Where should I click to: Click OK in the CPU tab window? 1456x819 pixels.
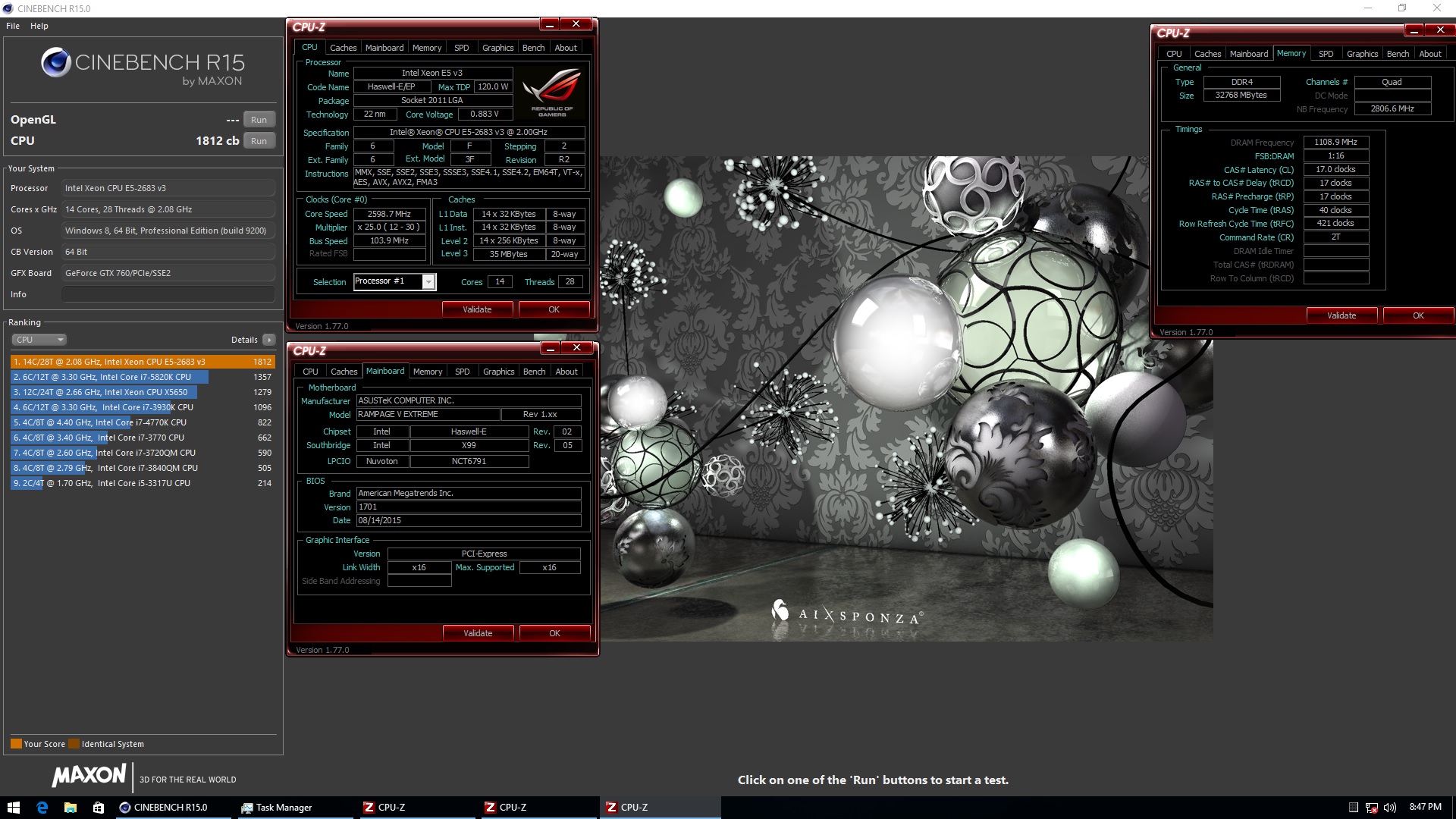tap(554, 309)
